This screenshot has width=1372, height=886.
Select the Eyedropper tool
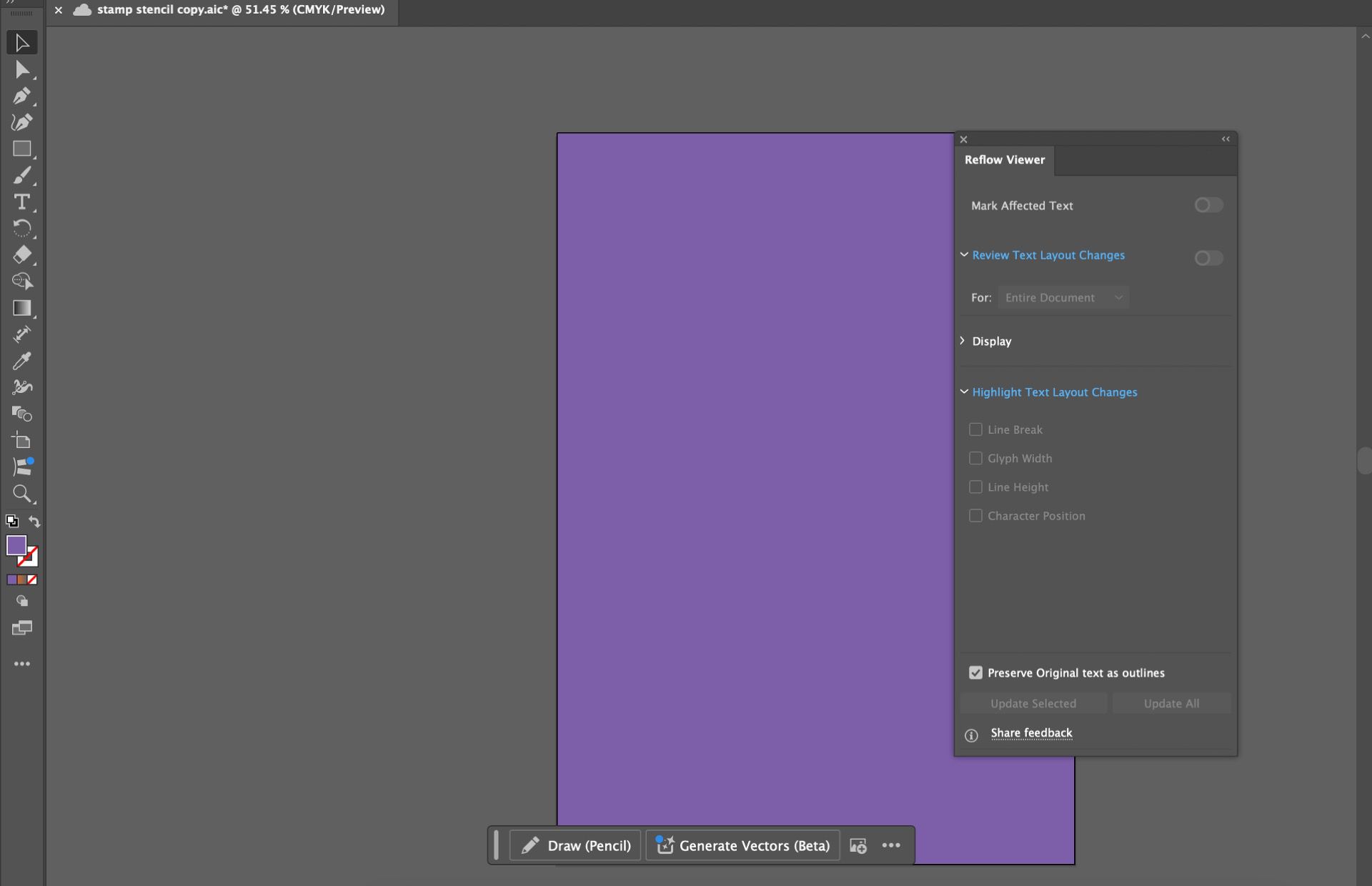(x=21, y=362)
